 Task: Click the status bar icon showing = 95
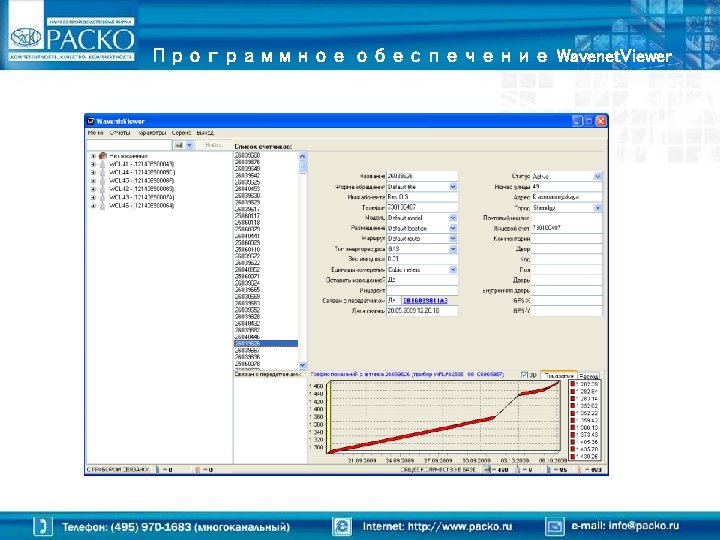[549, 470]
